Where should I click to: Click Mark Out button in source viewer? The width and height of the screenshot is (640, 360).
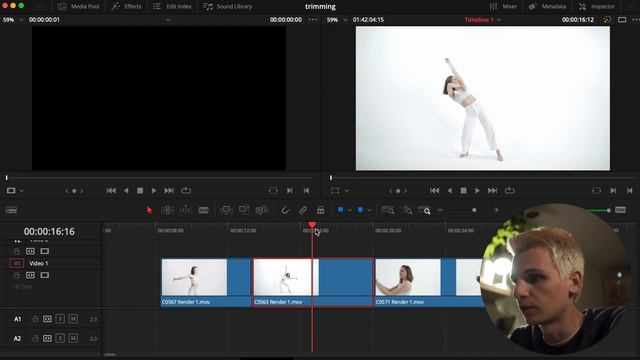click(x=306, y=191)
